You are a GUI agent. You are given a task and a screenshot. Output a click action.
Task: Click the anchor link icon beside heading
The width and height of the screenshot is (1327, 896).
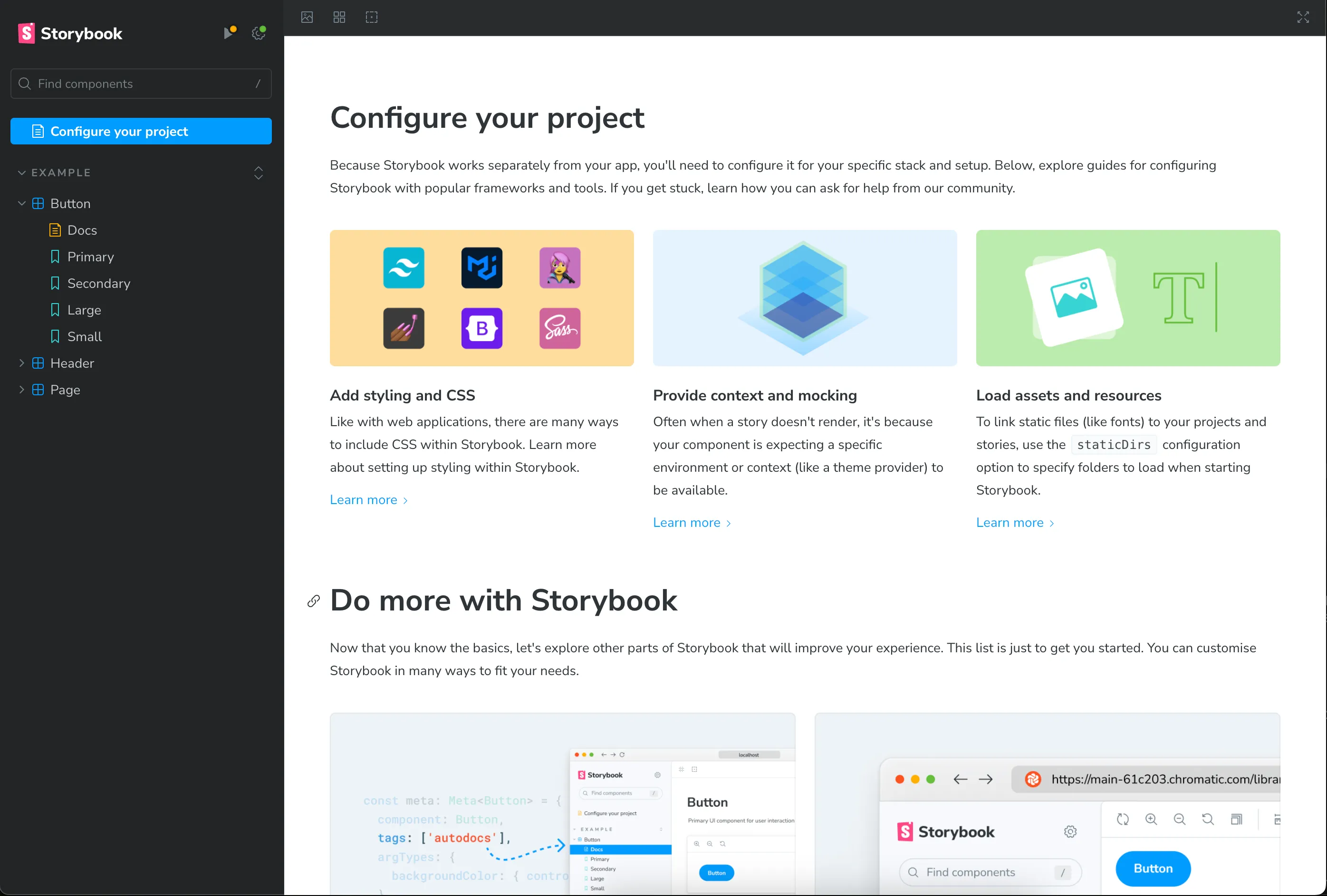314,601
